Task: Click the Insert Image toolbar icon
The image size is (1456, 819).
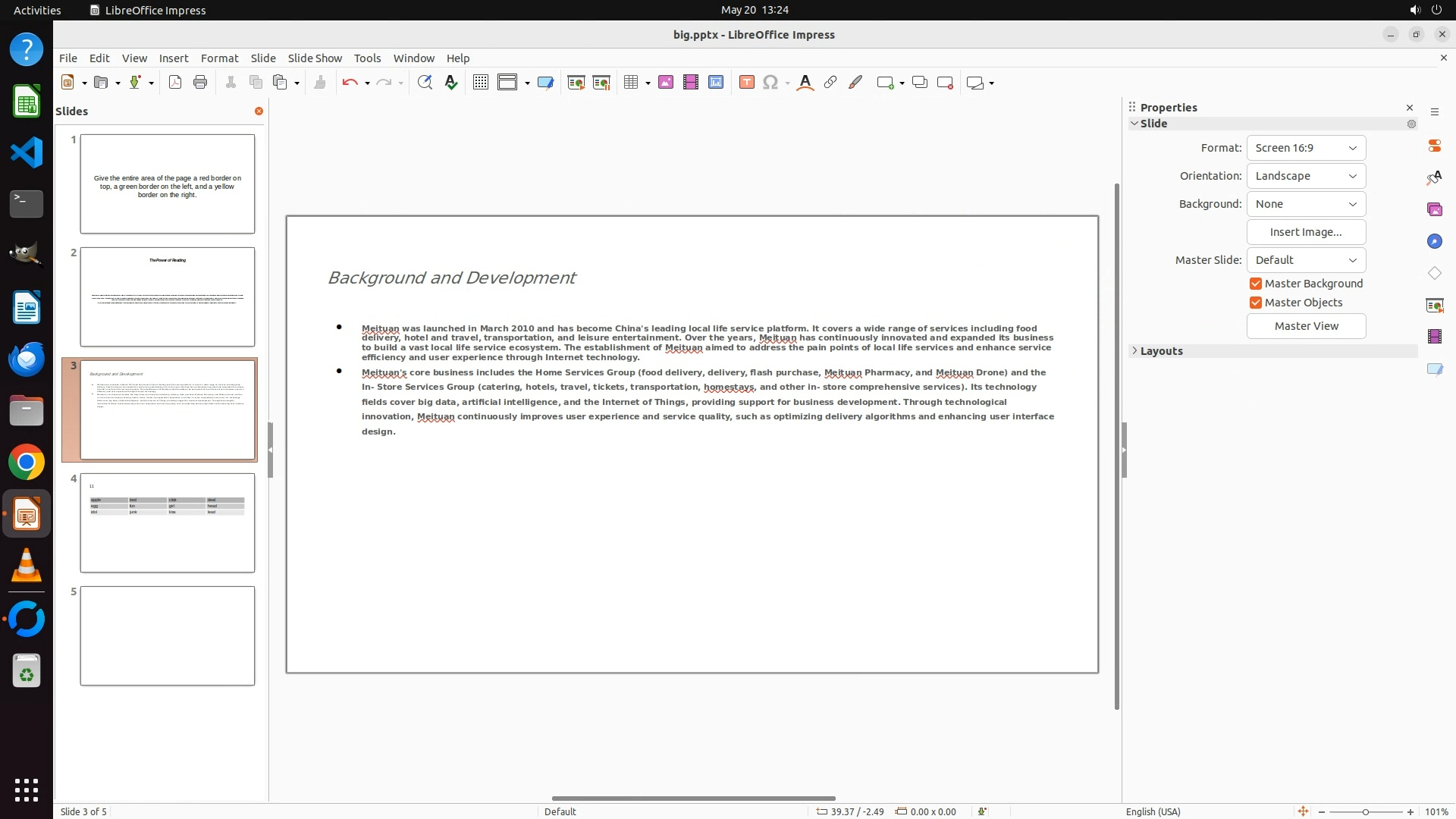Action: coord(666,83)
